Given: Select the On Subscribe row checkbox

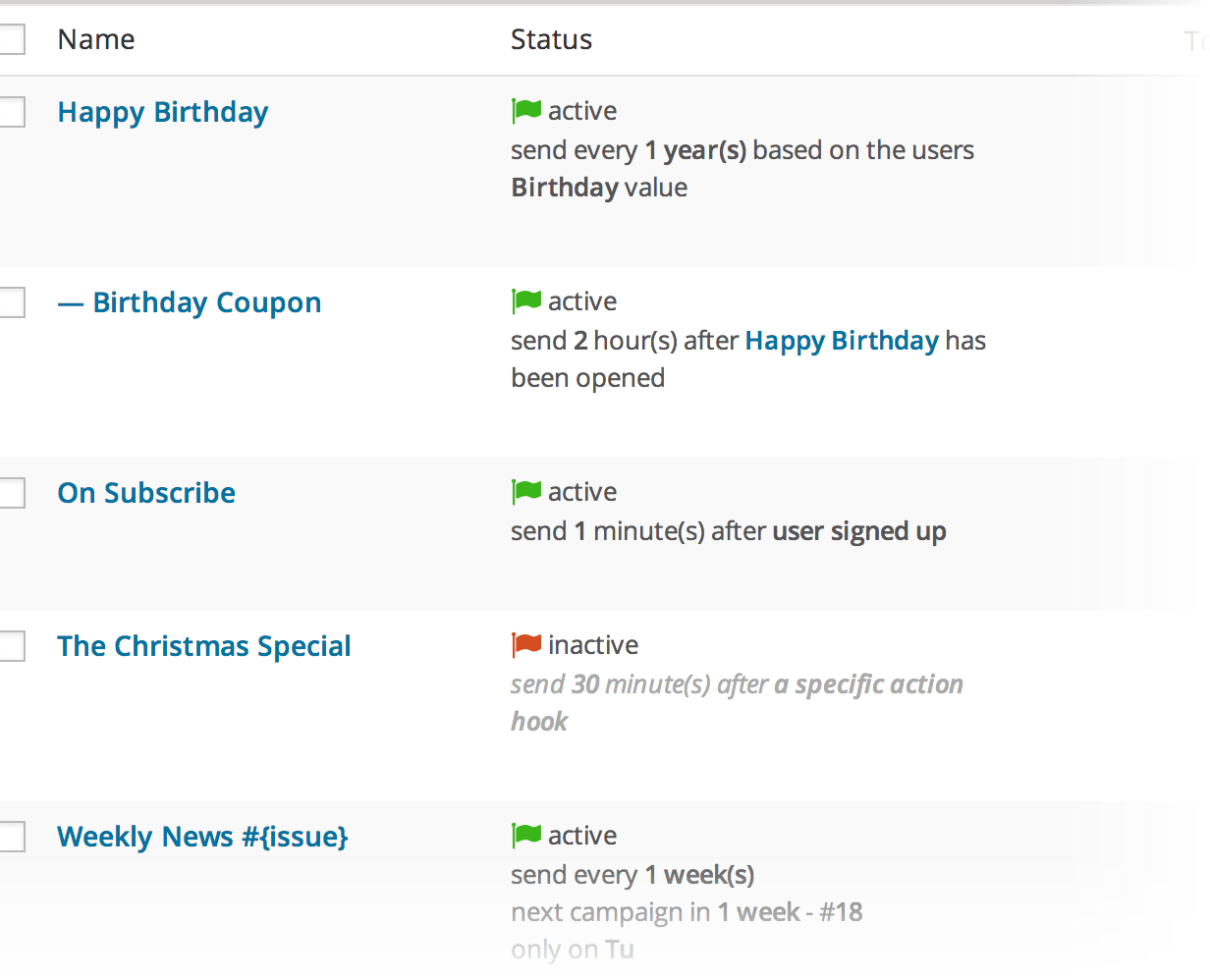Looking at the screenshot, I should [x=10, y=493].
